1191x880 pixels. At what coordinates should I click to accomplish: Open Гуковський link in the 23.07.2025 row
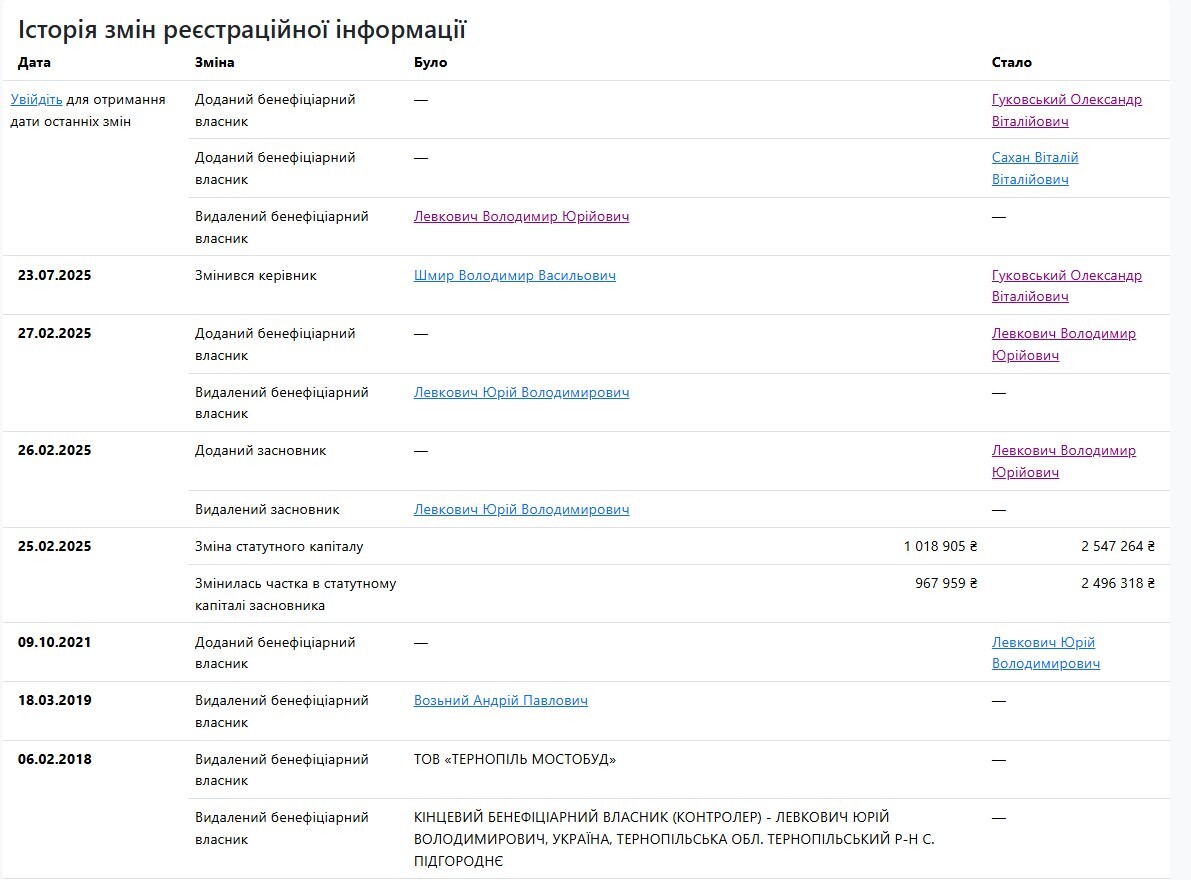tap(1066, 276)
